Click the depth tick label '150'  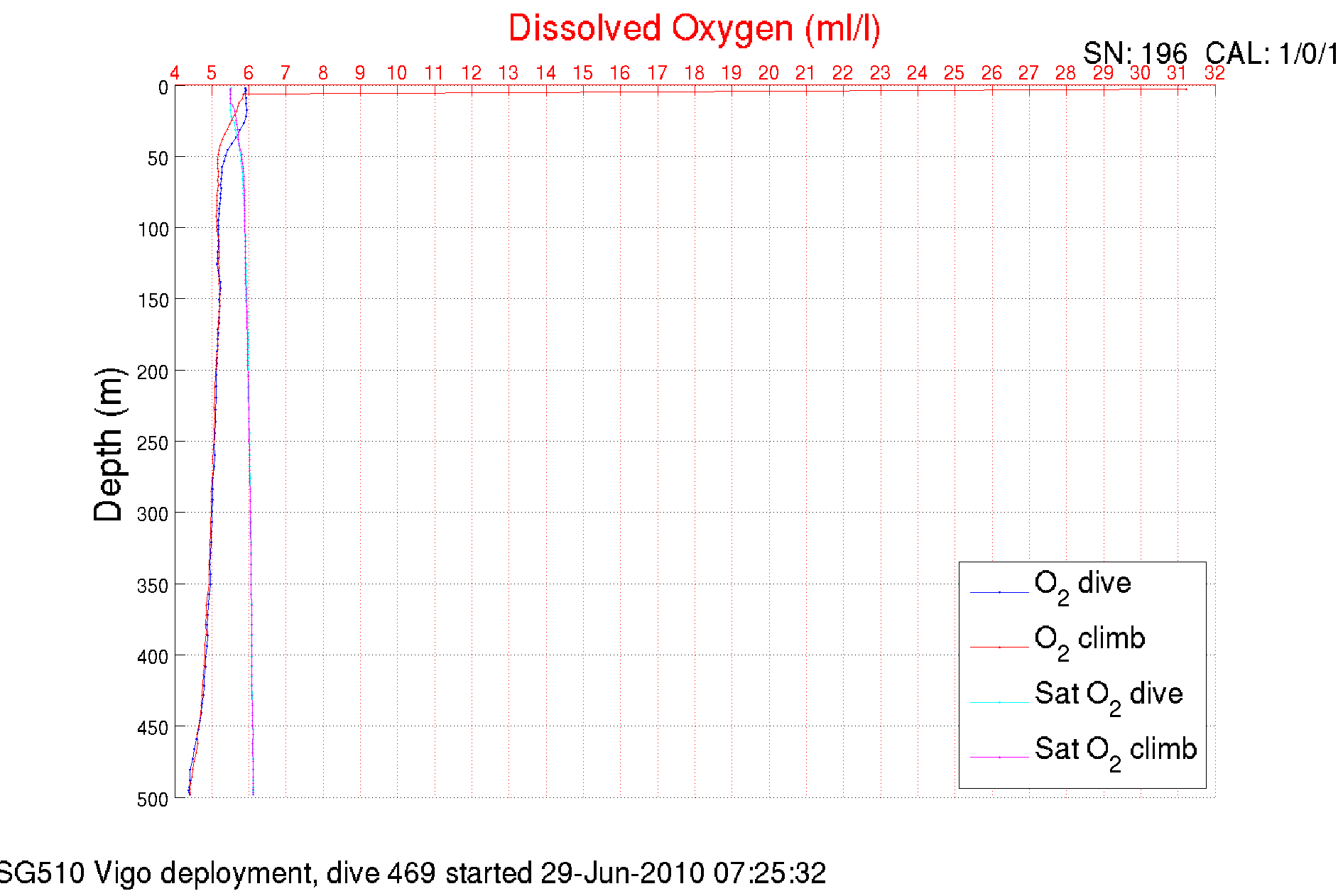[153, 301]
